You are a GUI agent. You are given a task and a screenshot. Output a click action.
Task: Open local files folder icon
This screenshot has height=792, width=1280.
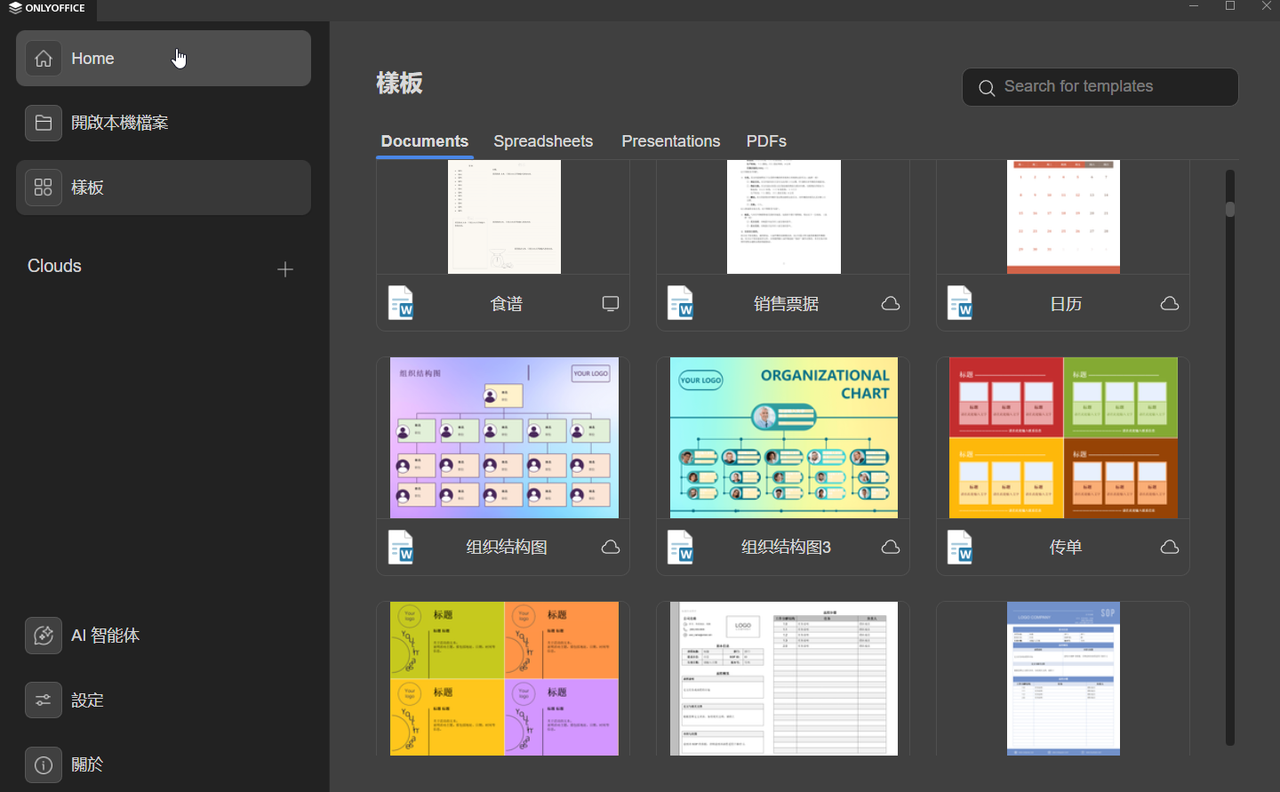tap(43, 123)
